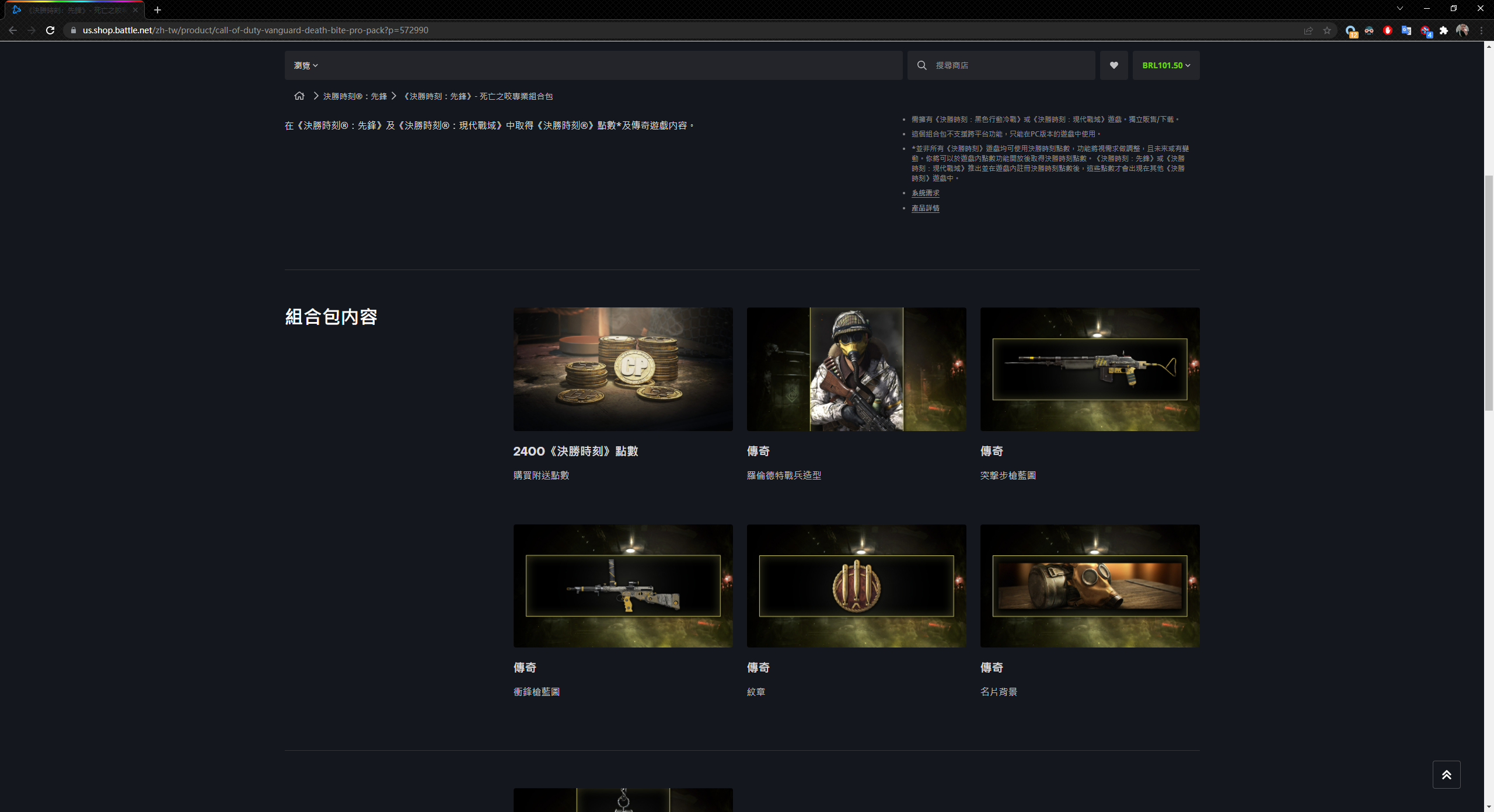The image size is (1494, 812).
Task: Click the page vertical scrollbar
Action: 1489,292
